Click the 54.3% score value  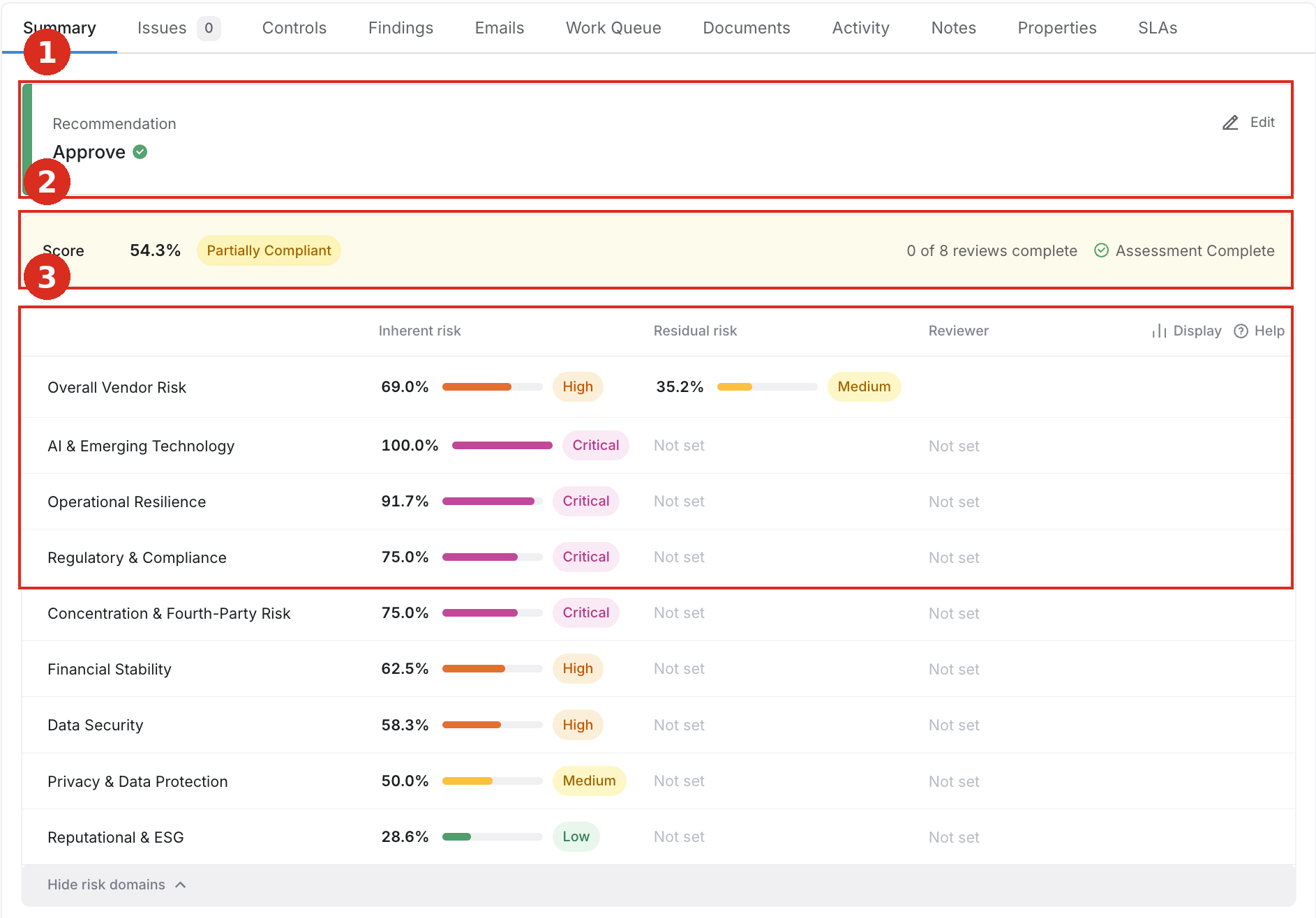(155, 250)
